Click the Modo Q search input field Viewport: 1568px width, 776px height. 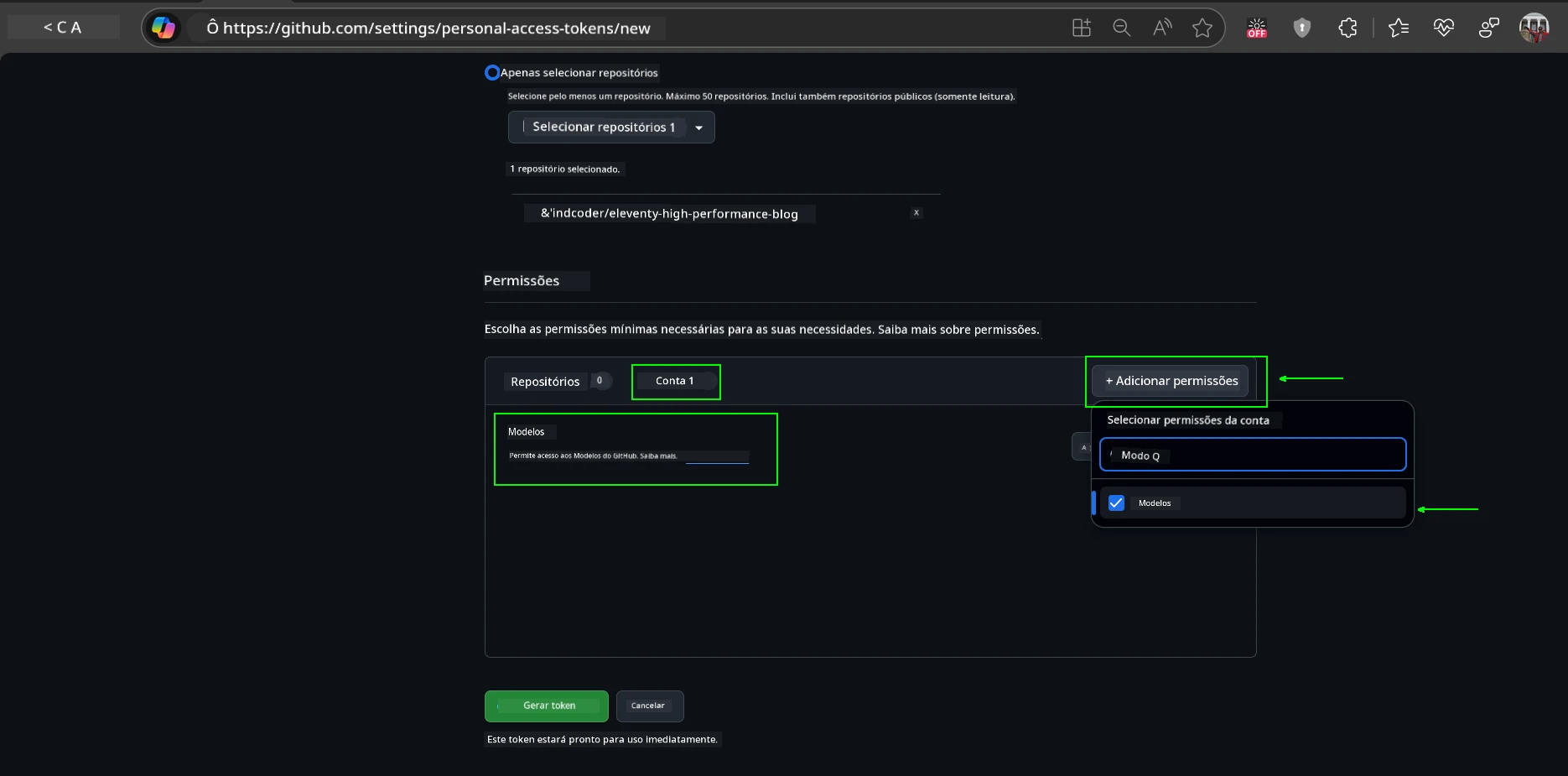[x=1251, y=455]
